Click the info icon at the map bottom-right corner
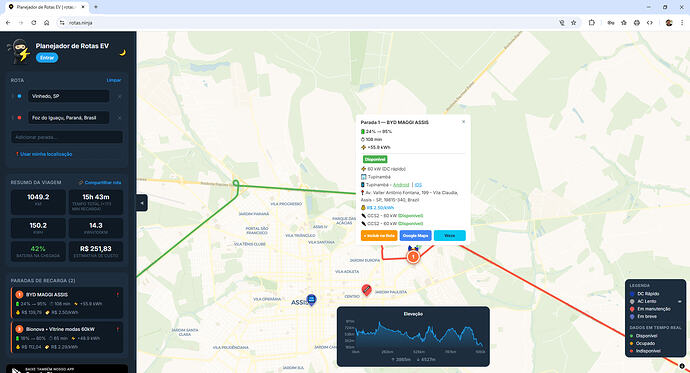Viewport: 690px width, 373px height. click(682, 366)
